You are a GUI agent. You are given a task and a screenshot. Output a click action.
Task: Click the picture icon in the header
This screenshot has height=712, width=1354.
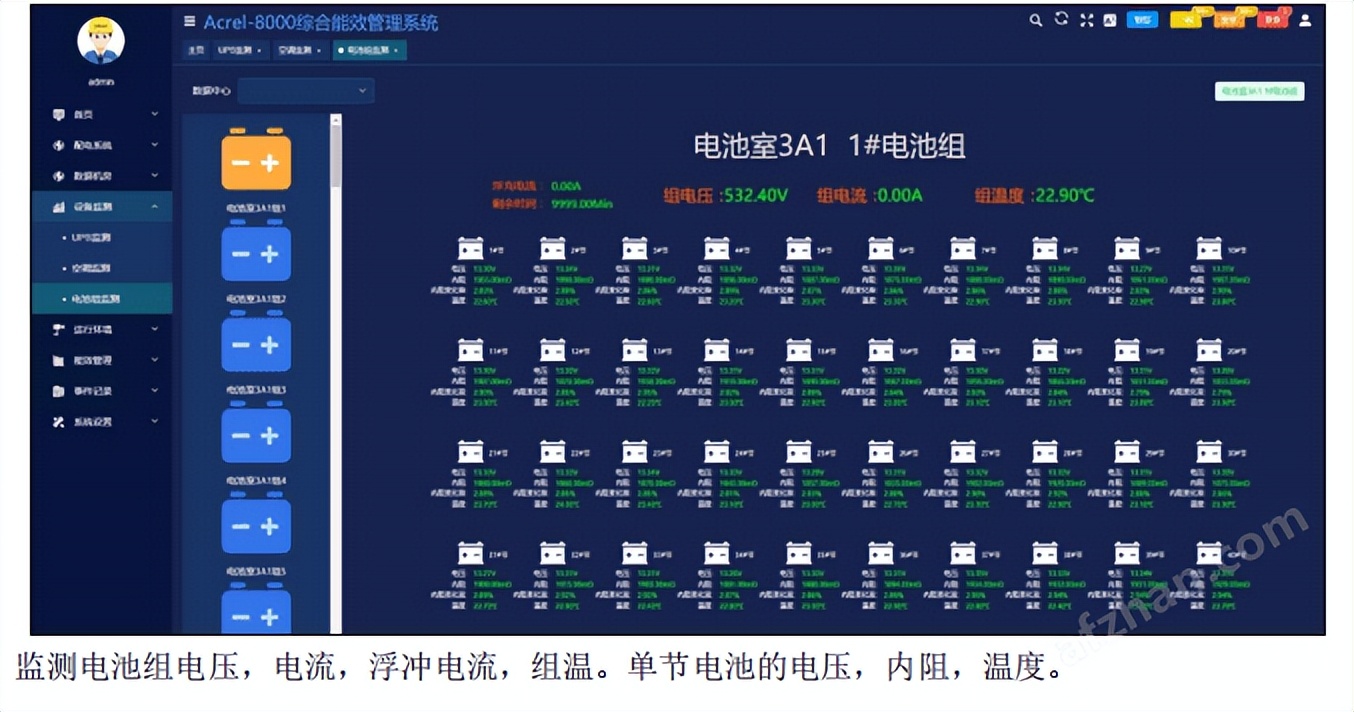(x=1110, y=20)
